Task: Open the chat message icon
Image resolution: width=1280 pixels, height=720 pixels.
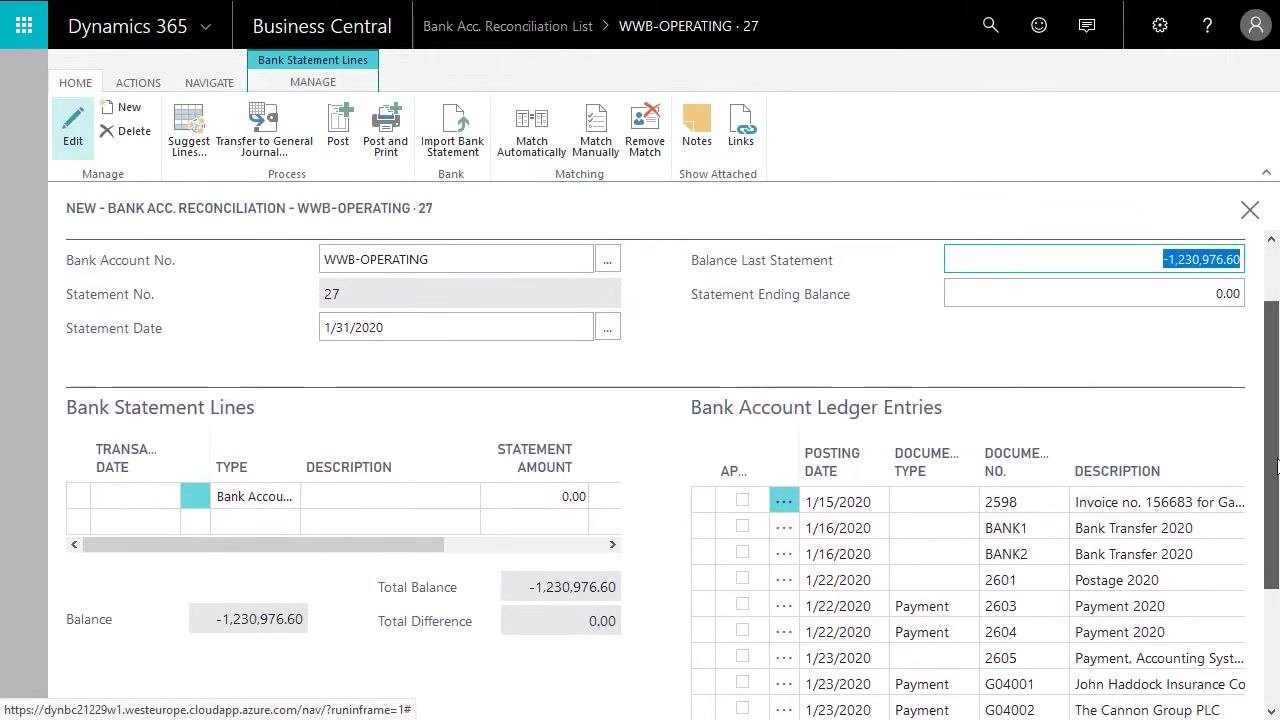Action: (x=1087, y=25)
